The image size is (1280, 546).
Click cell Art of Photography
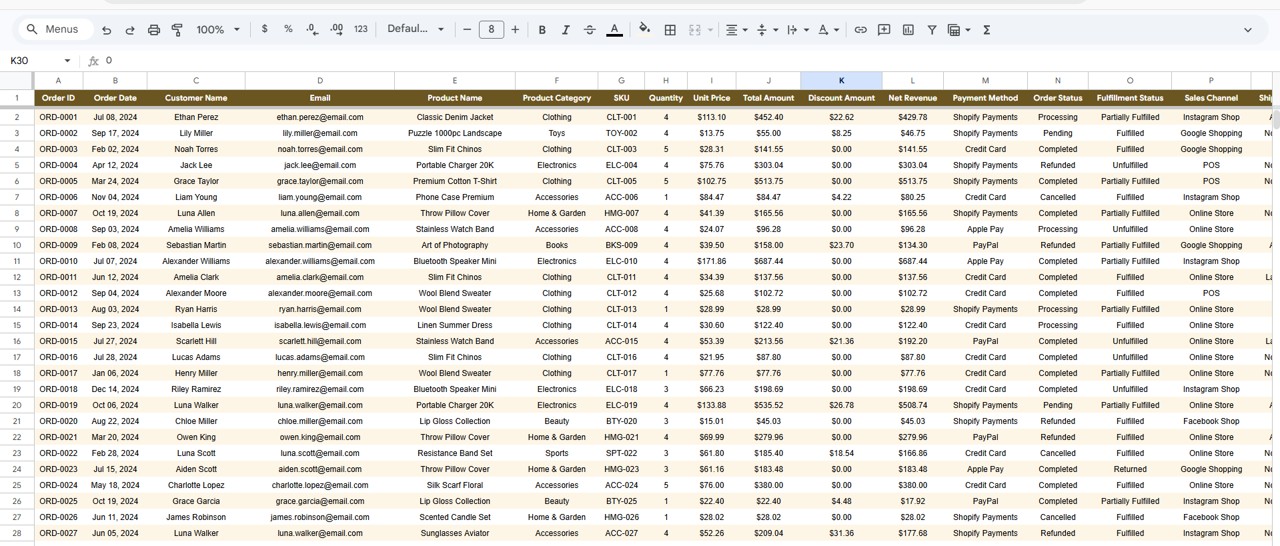tap(455, 245)
